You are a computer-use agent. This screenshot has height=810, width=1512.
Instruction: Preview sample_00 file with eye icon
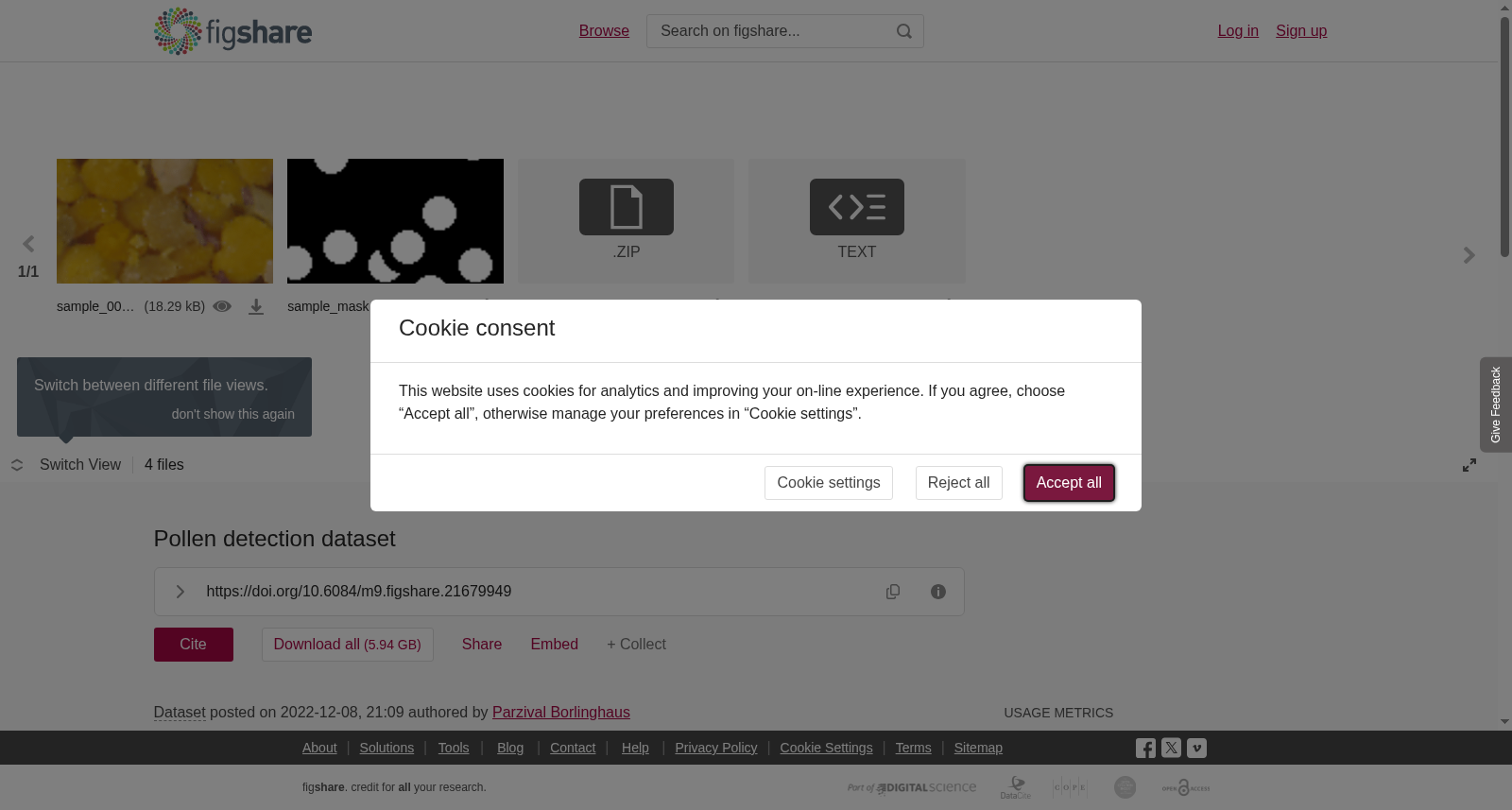(x=222, y=306)
